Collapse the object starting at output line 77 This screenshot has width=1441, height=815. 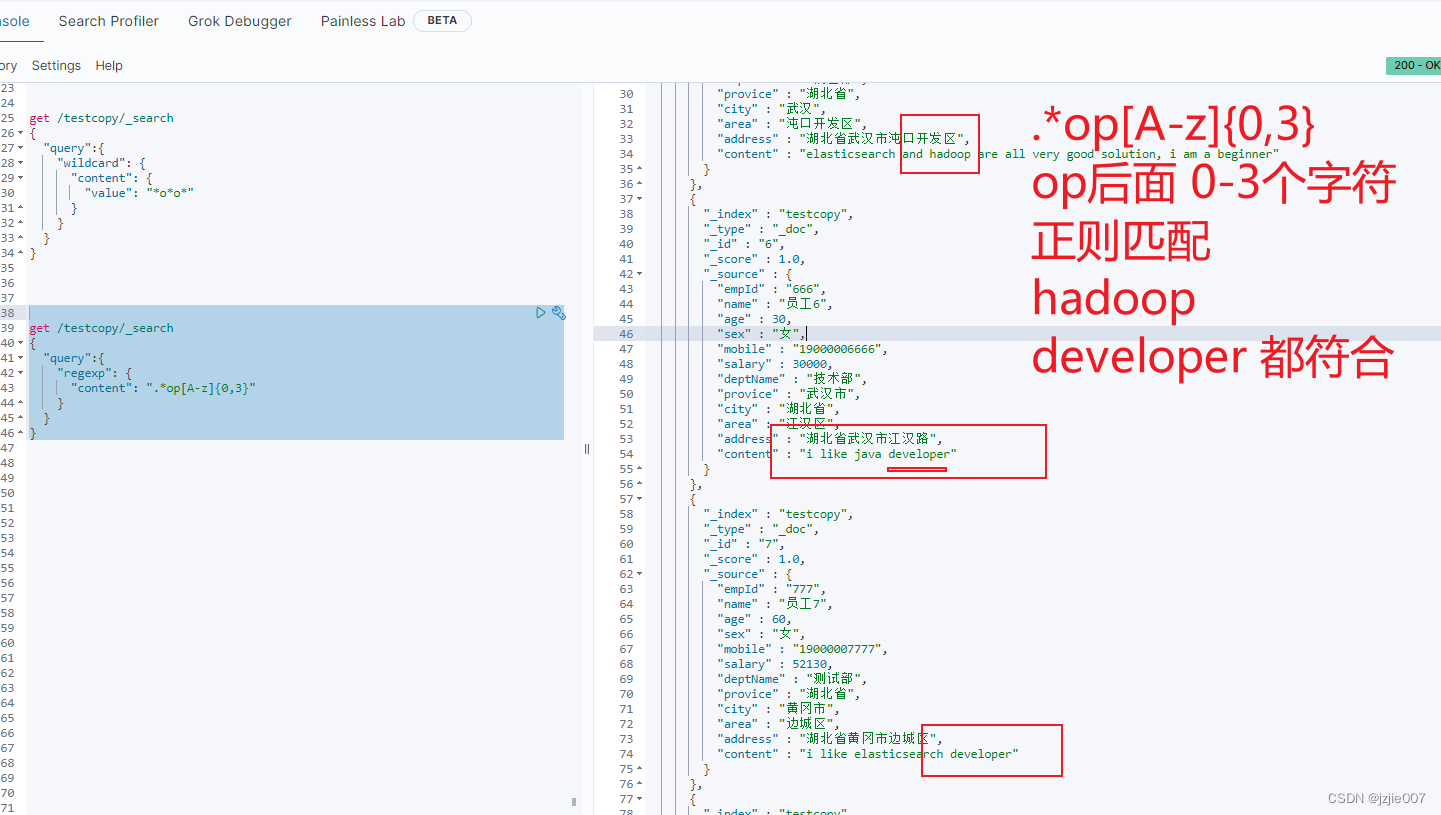[x=640, y=799]
